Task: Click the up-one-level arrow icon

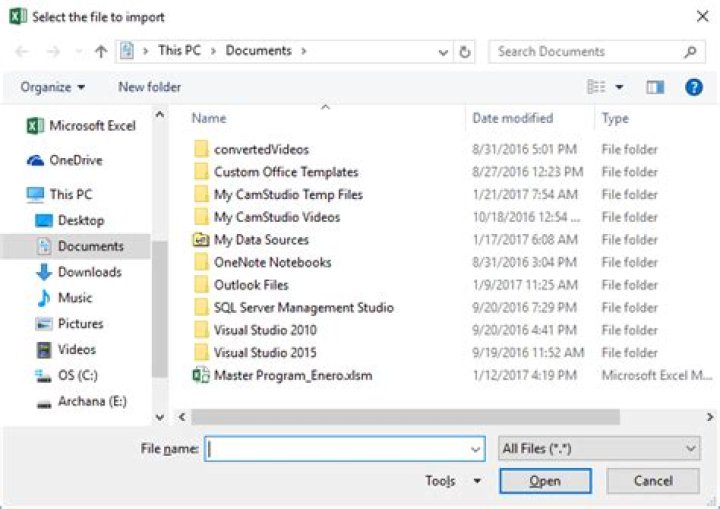Action: tap(101, 51)
